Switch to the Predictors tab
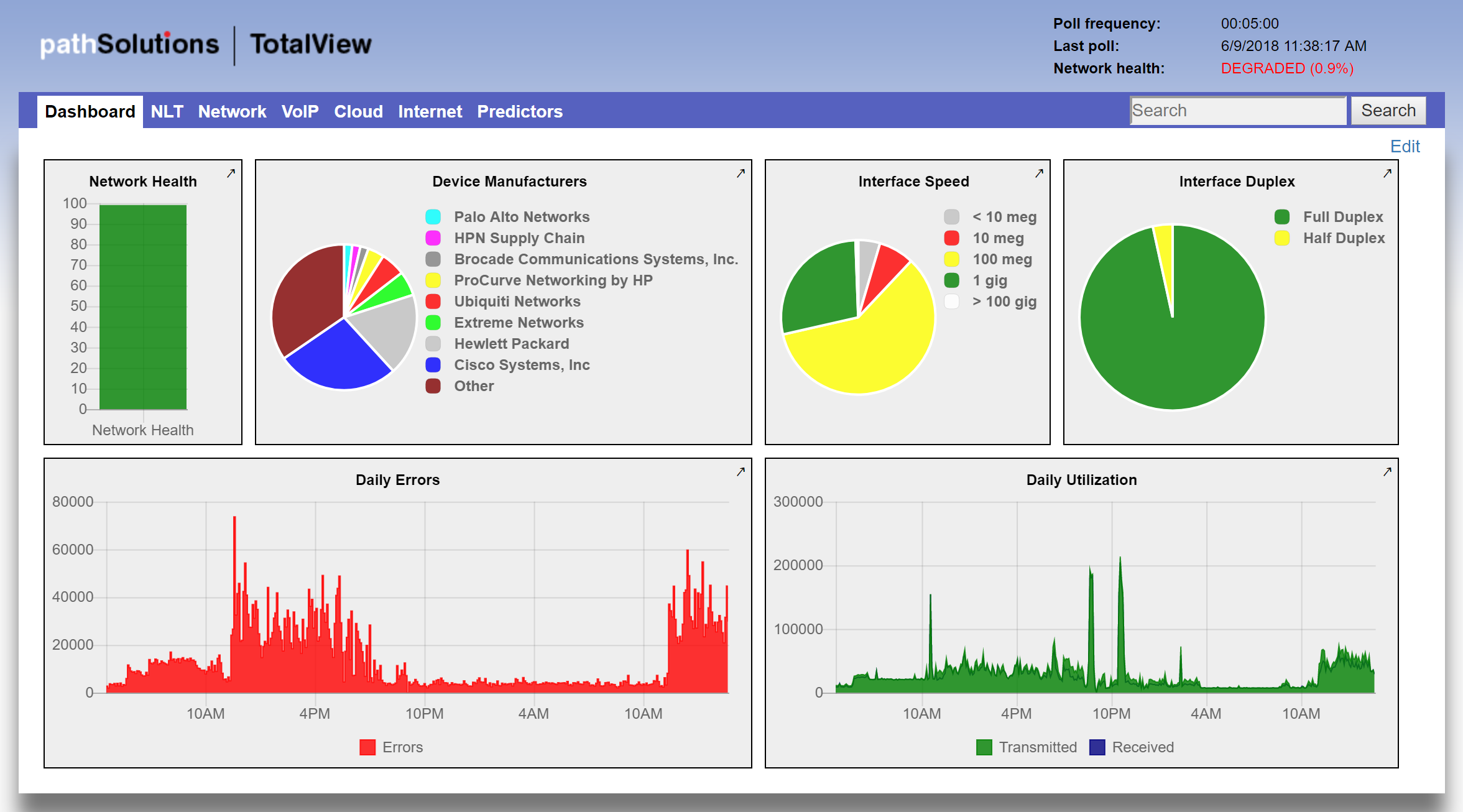The image size is (1463, 812). (520, 111)
